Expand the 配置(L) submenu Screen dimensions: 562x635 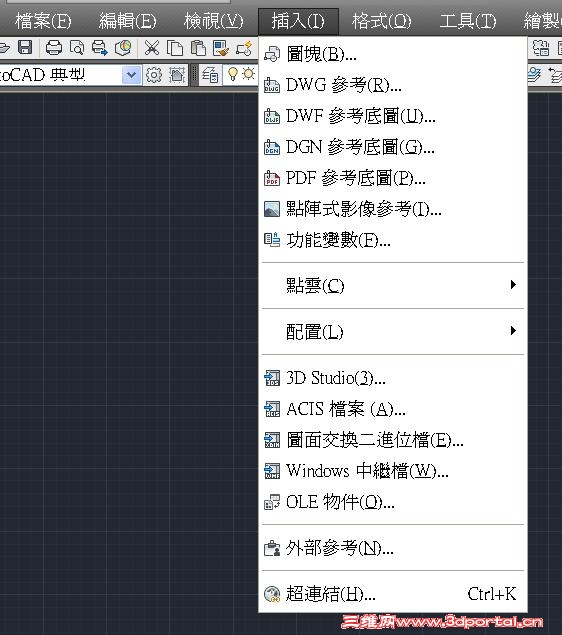point(393,332)
